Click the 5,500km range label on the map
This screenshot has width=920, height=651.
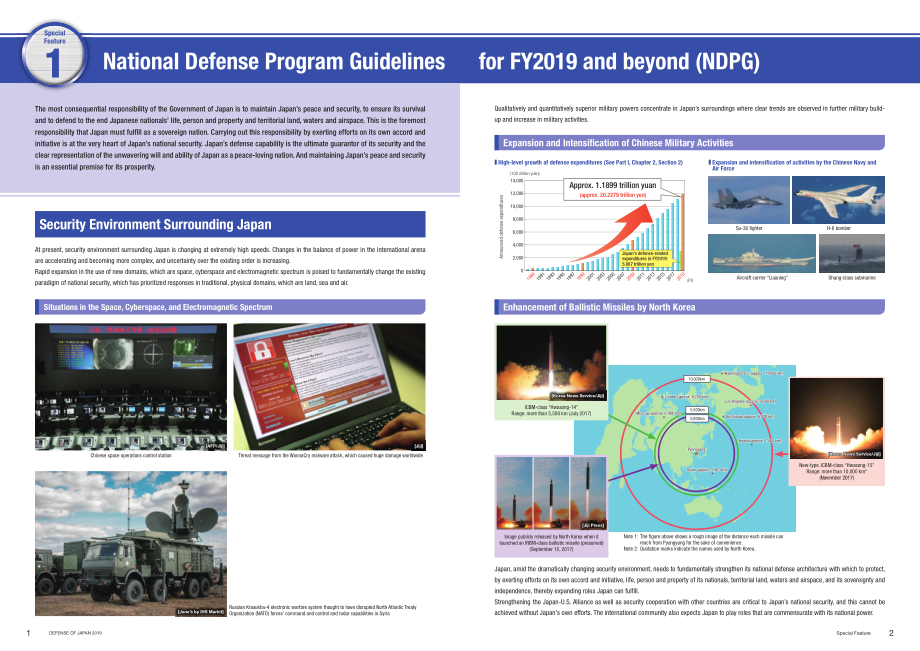697,410
